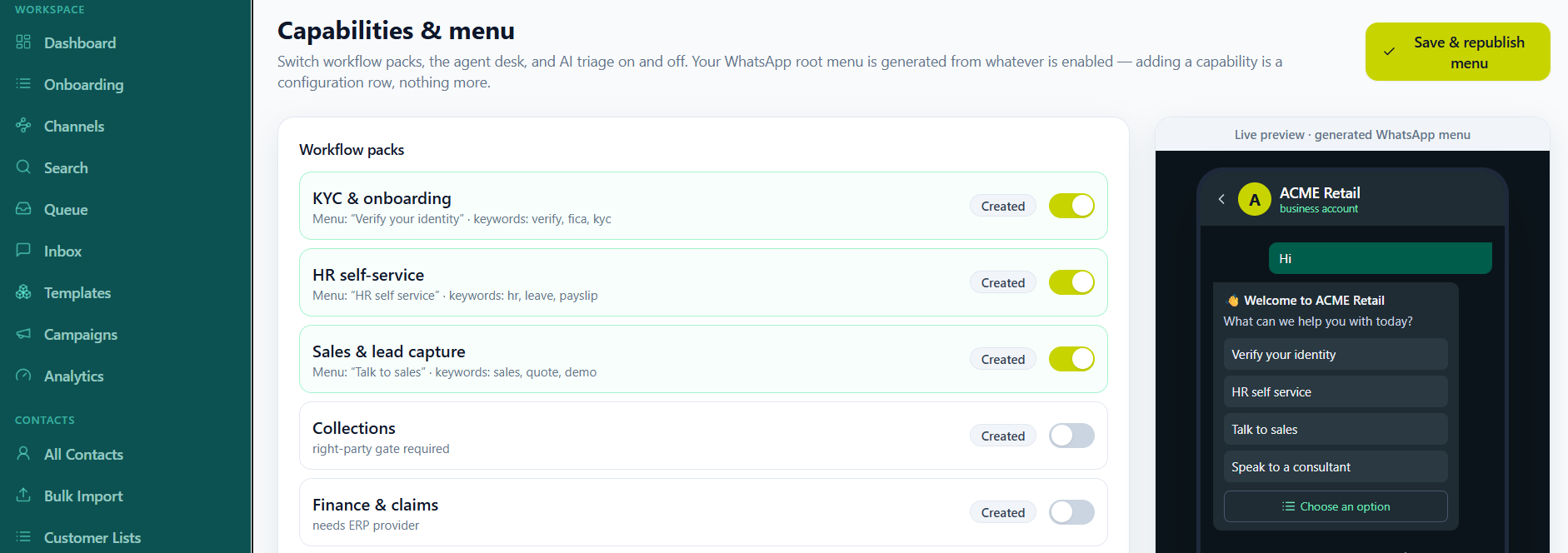Click Created badge on Sales & lead capture

pyautogui.click(x=1003, y=359)
